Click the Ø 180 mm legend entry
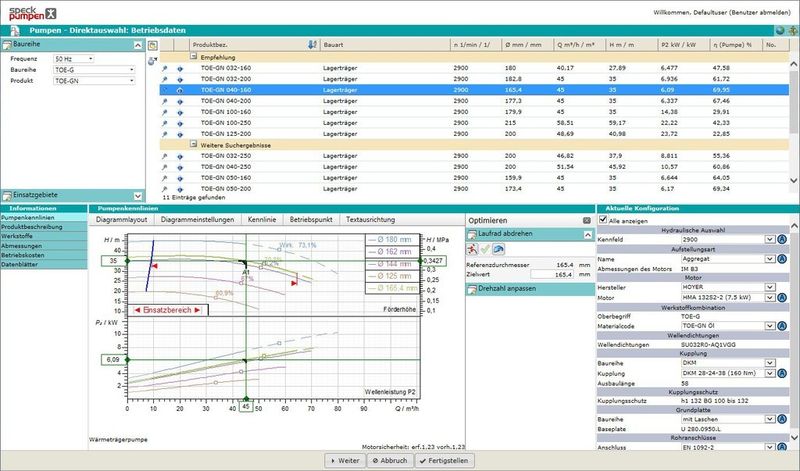The image size is (800, 471). 392,240
